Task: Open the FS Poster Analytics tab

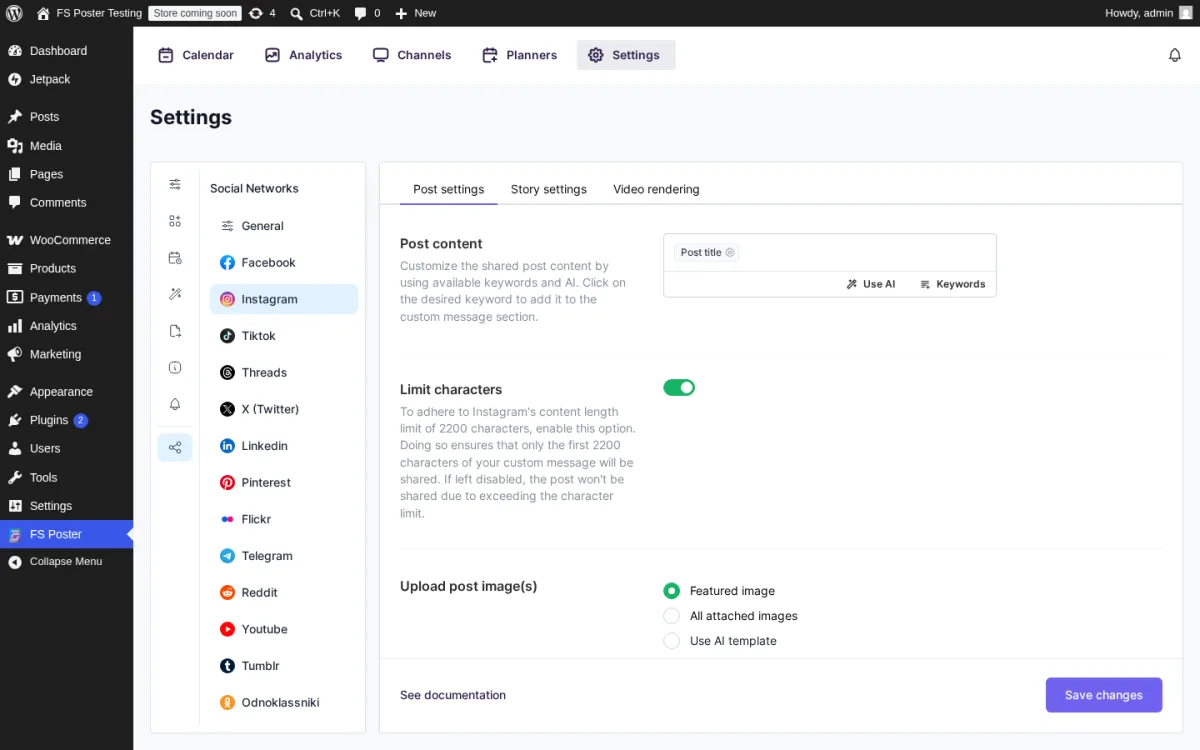Action: [x=303, y=55]
